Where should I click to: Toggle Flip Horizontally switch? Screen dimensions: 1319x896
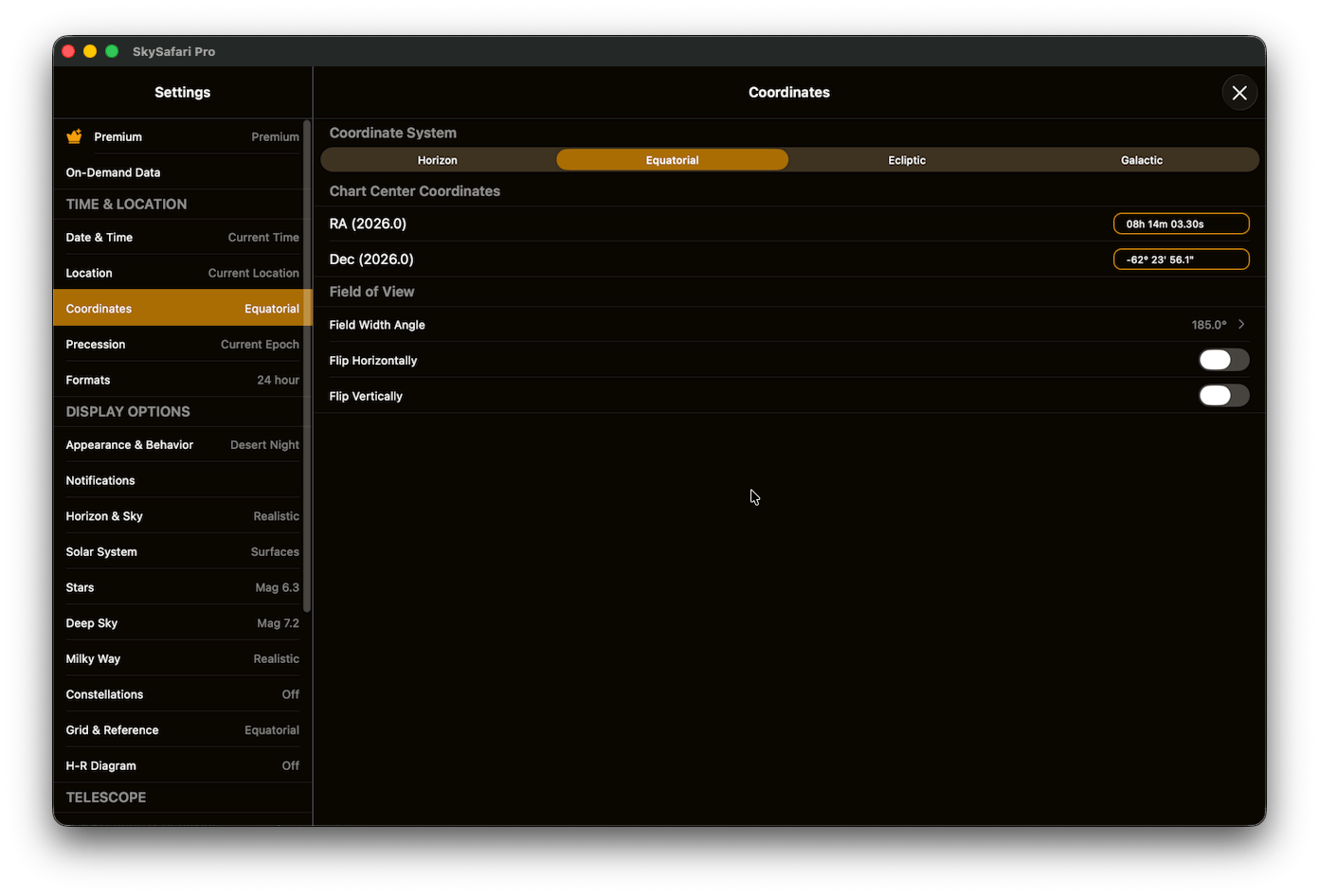[1223, 360]
